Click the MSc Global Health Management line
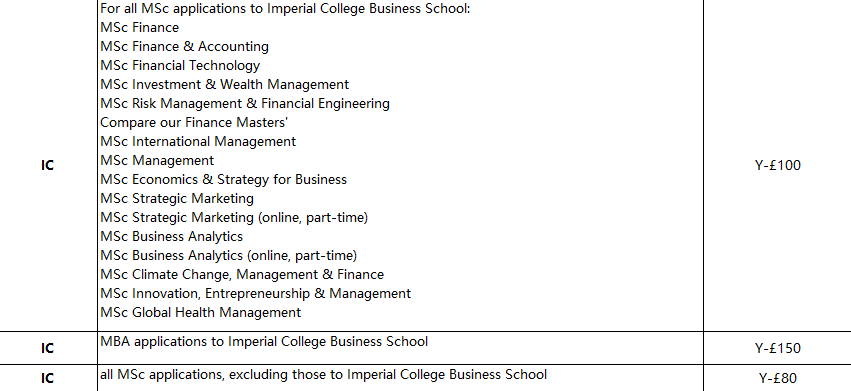The height and width of the screenshot is (391, 851). [200, 312]
